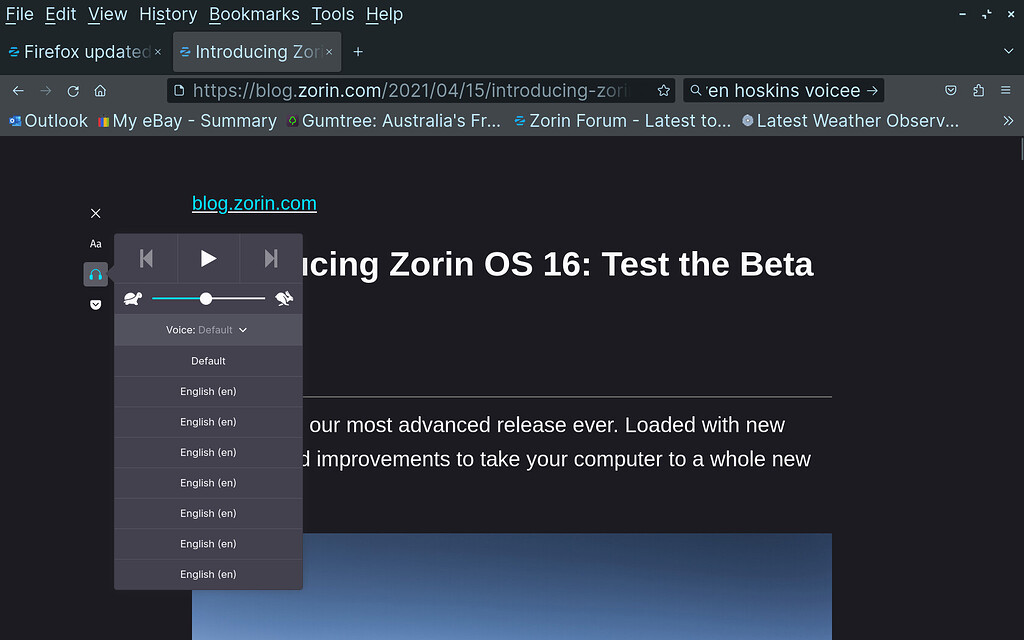1024x640 pixels.
Task: Open the Gumtree Australia bookmark
Action: [x=394, y=121]
